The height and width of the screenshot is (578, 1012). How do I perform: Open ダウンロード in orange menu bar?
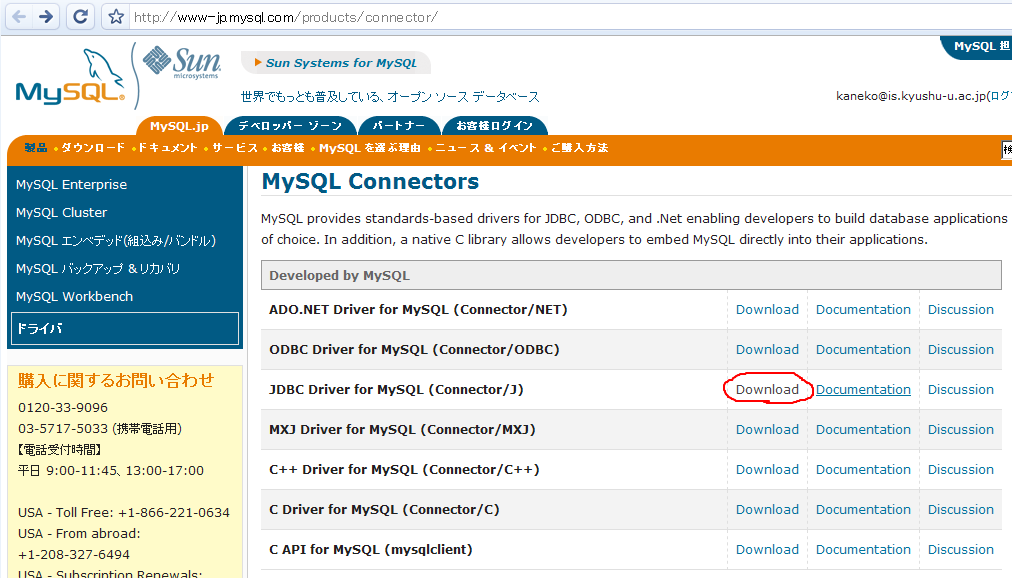[x=93, y=148]
